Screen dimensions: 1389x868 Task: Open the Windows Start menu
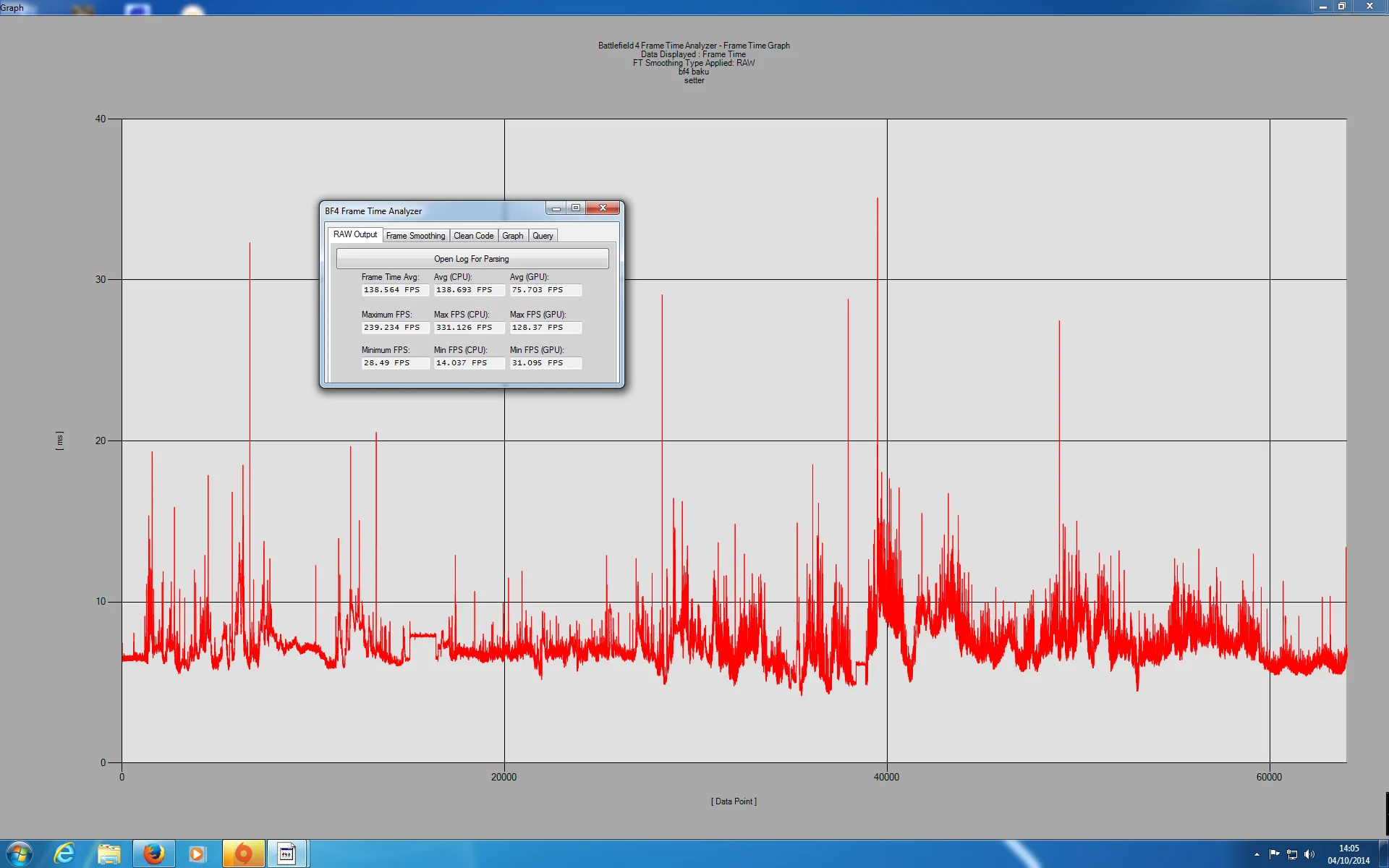click(x=20, y=854)
